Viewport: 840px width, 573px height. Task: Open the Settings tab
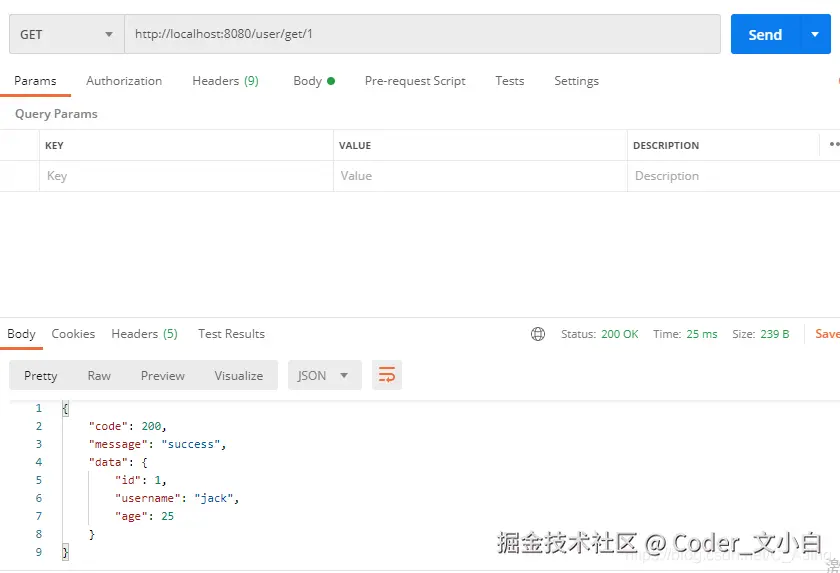pyautogui.click(x=576, y=81)
